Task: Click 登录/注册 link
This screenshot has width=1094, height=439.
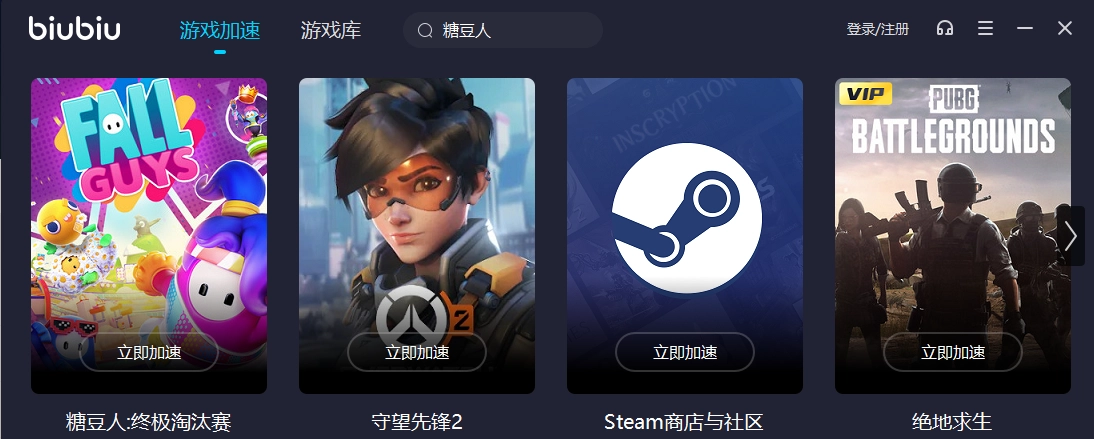Action: pos(878,29)
